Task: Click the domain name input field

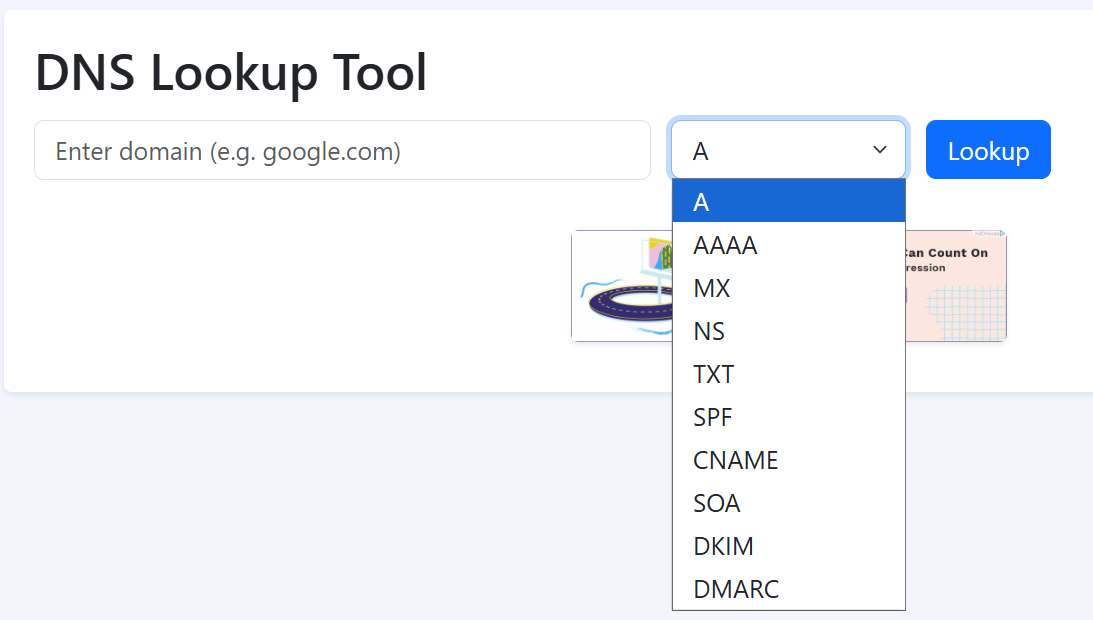Action: 342,151
